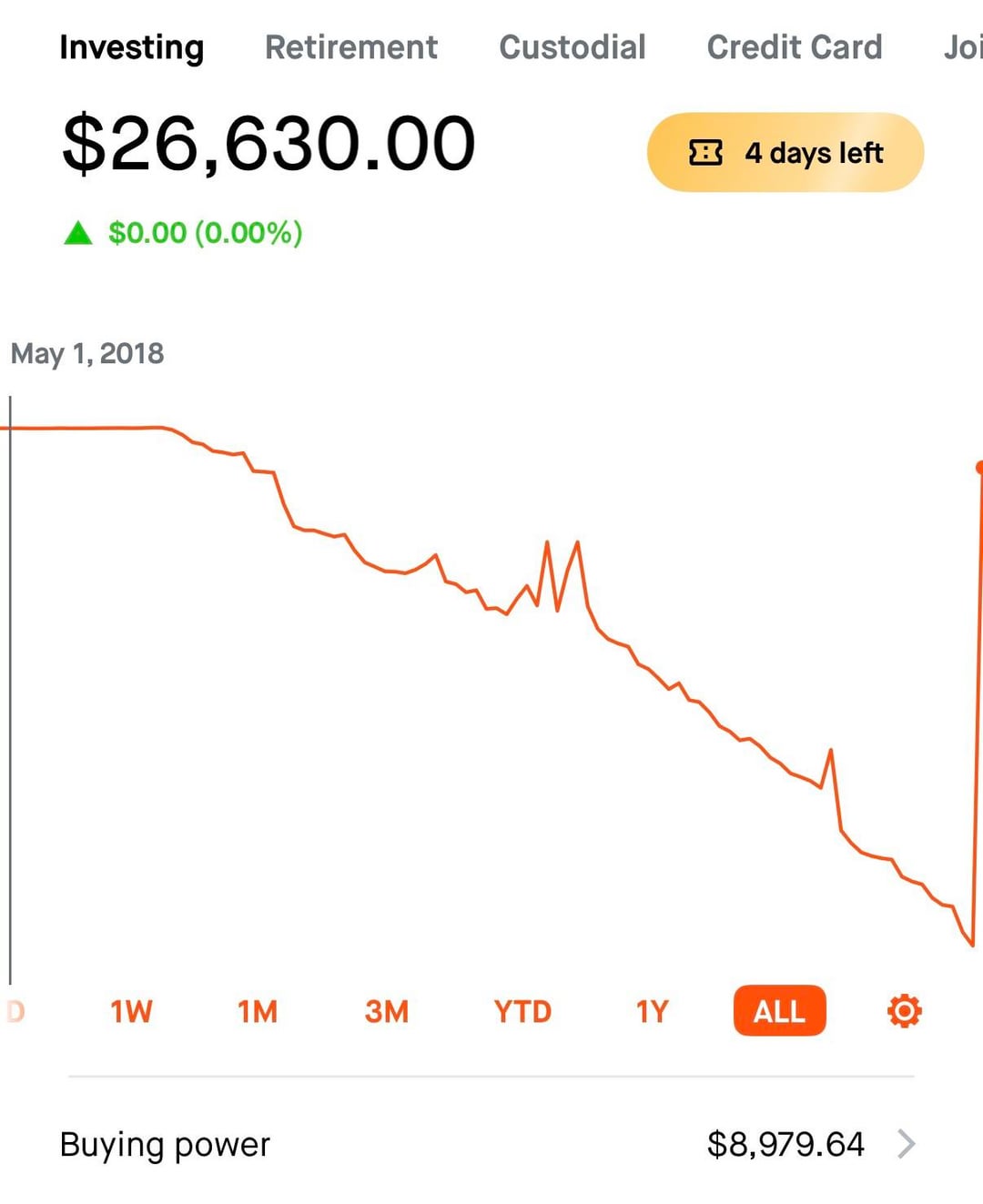The image size is (983, 1204).
Task: Click the orange endpoint dot on chart
Action: point(979,467)
